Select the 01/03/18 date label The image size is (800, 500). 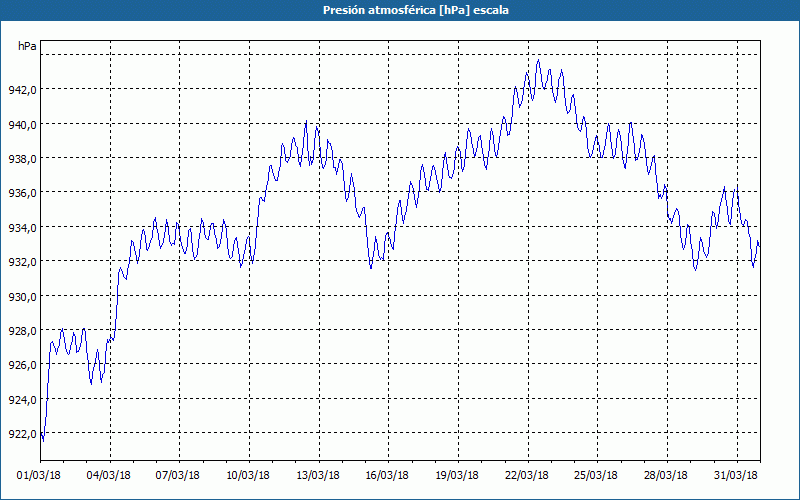point(39,476)
